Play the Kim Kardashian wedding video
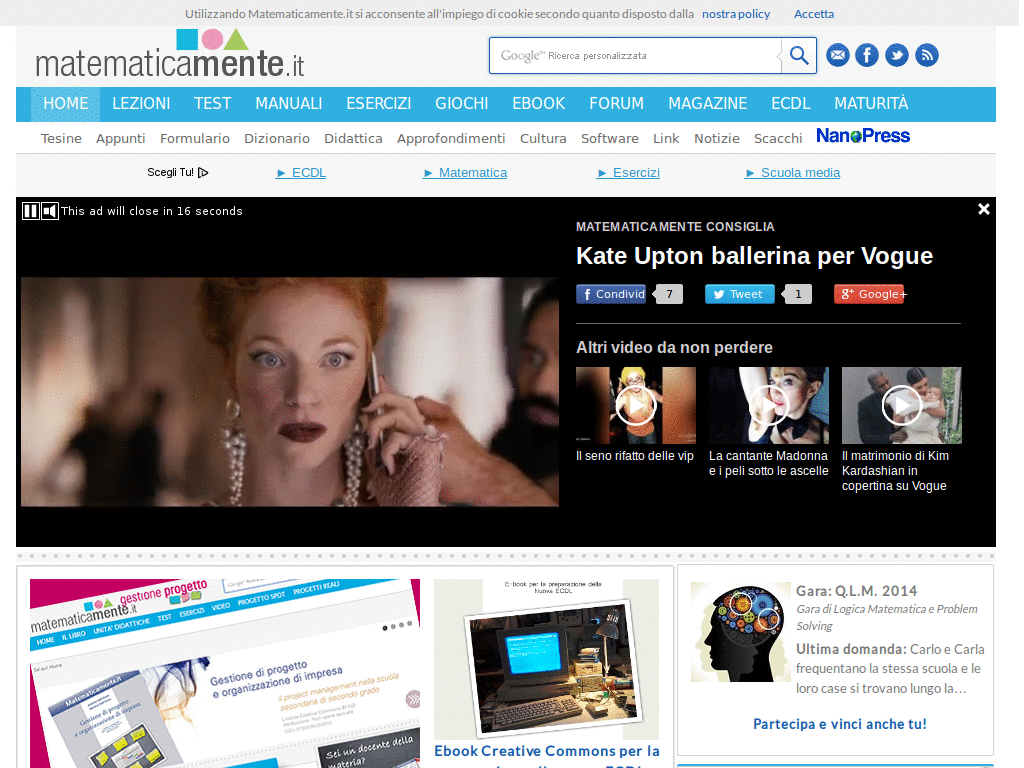This screenshot has width=1024, height=768. click(901, 406)
